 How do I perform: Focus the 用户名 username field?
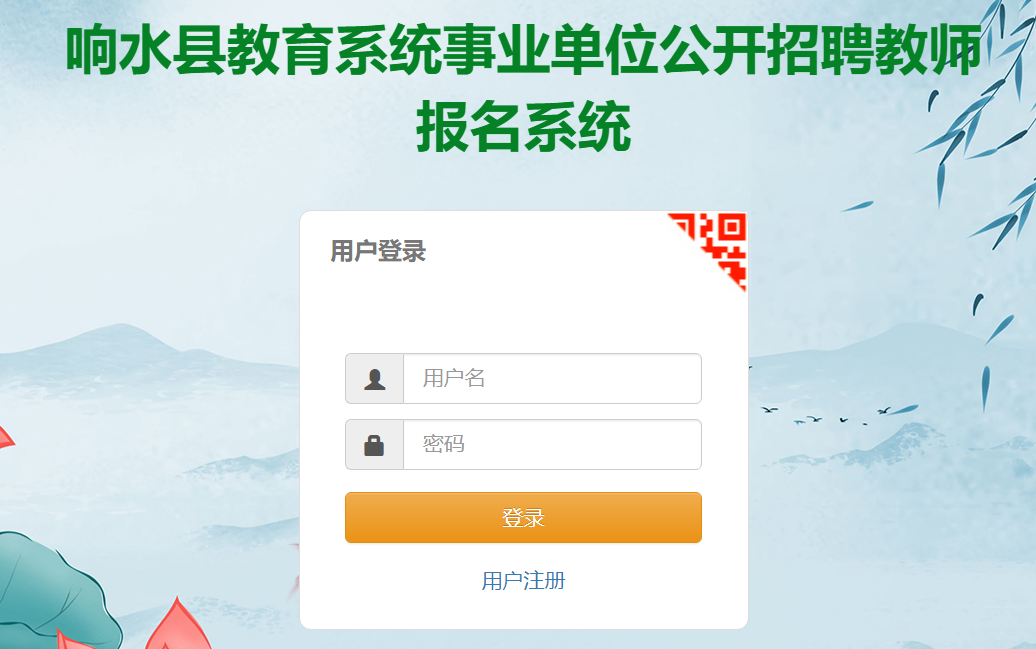(x=552, y=379)
